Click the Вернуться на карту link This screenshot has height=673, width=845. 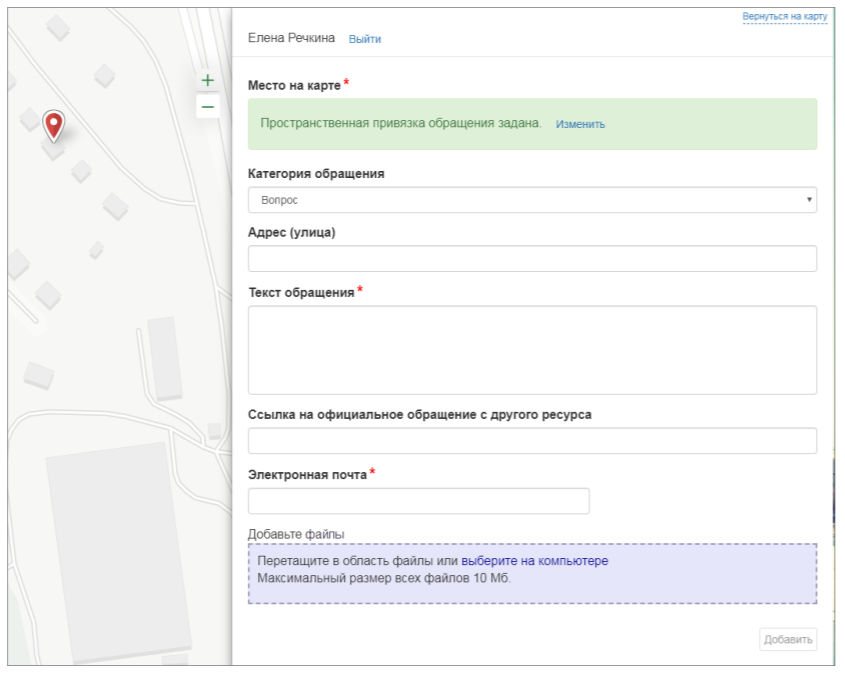(784, 17)
